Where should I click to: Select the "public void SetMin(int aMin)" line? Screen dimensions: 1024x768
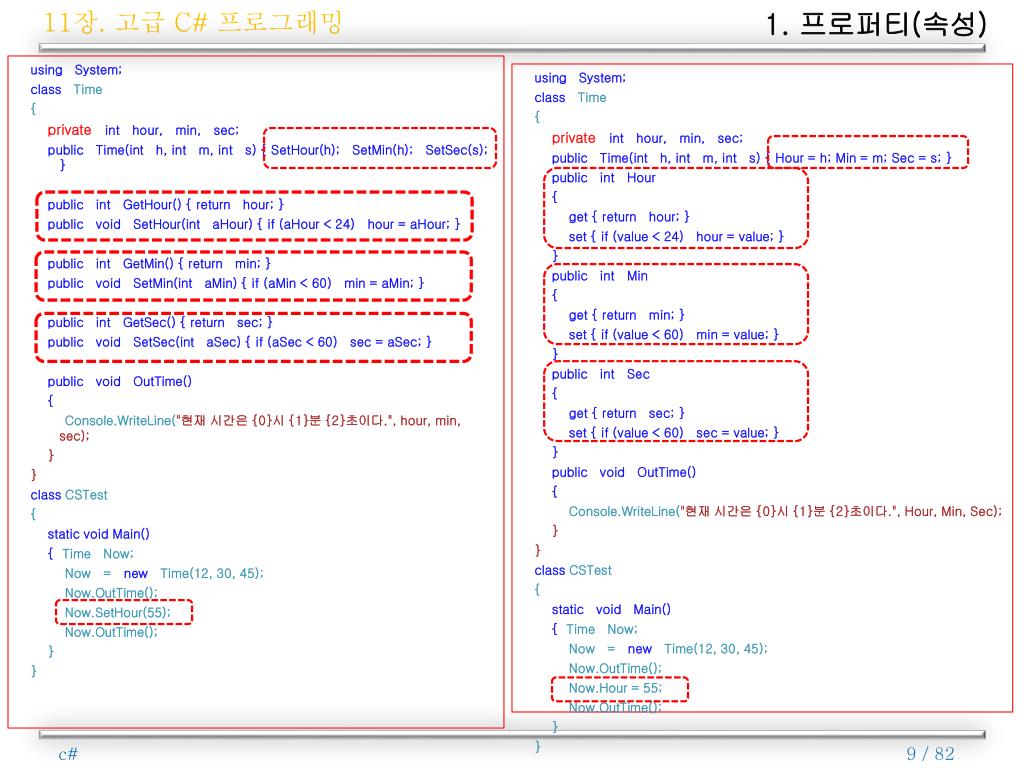point(235,283)
